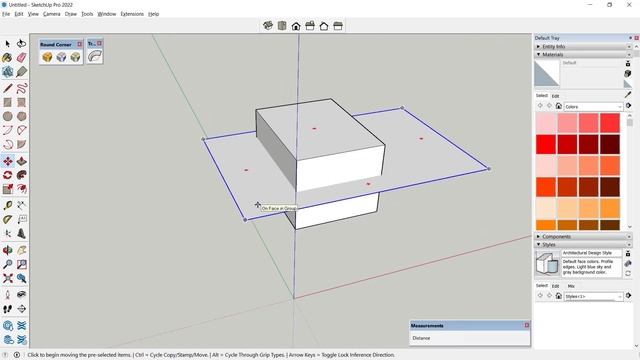640x360 pixels.
Task: Click the status bar info icon
Action: coord(17,355)
